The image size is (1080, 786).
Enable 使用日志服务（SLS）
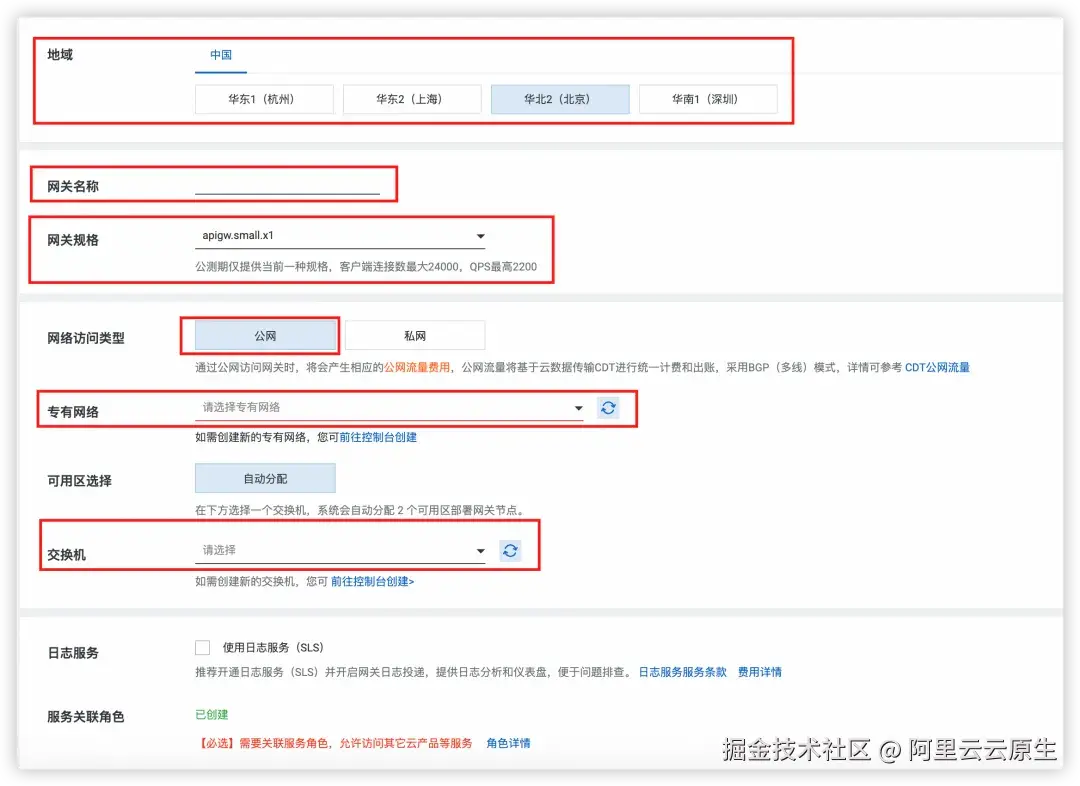point(202,646)
